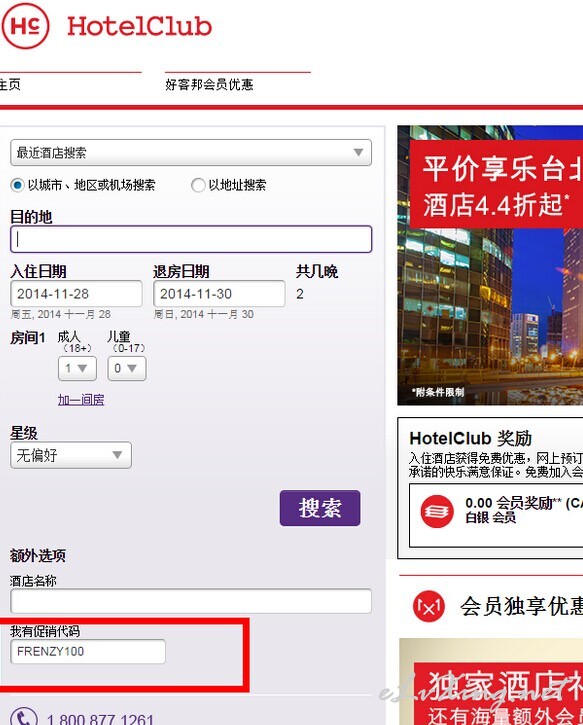
Task: Open the 平价享乐台北 Taipei hotel banner
Action: (x=490, y=265)
